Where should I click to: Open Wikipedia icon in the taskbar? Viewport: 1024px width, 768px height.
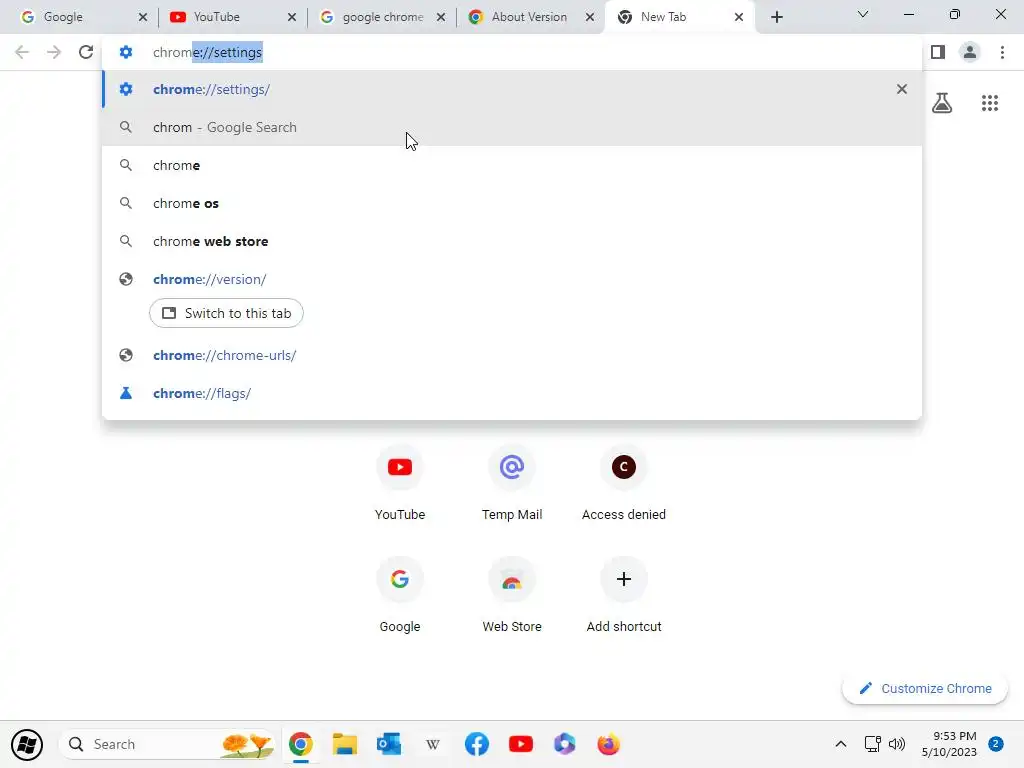point(432,744)
